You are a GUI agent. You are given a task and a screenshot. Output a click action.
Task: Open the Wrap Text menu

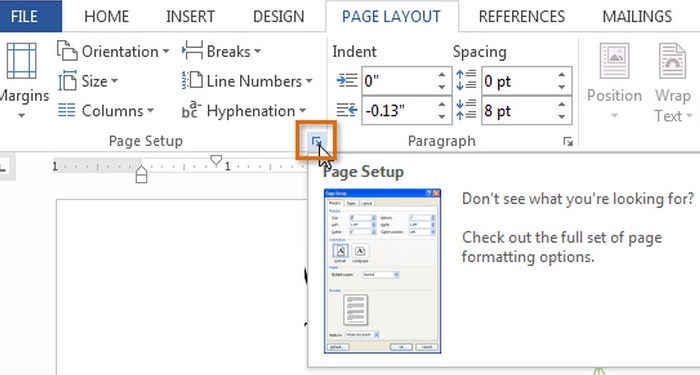673,83
